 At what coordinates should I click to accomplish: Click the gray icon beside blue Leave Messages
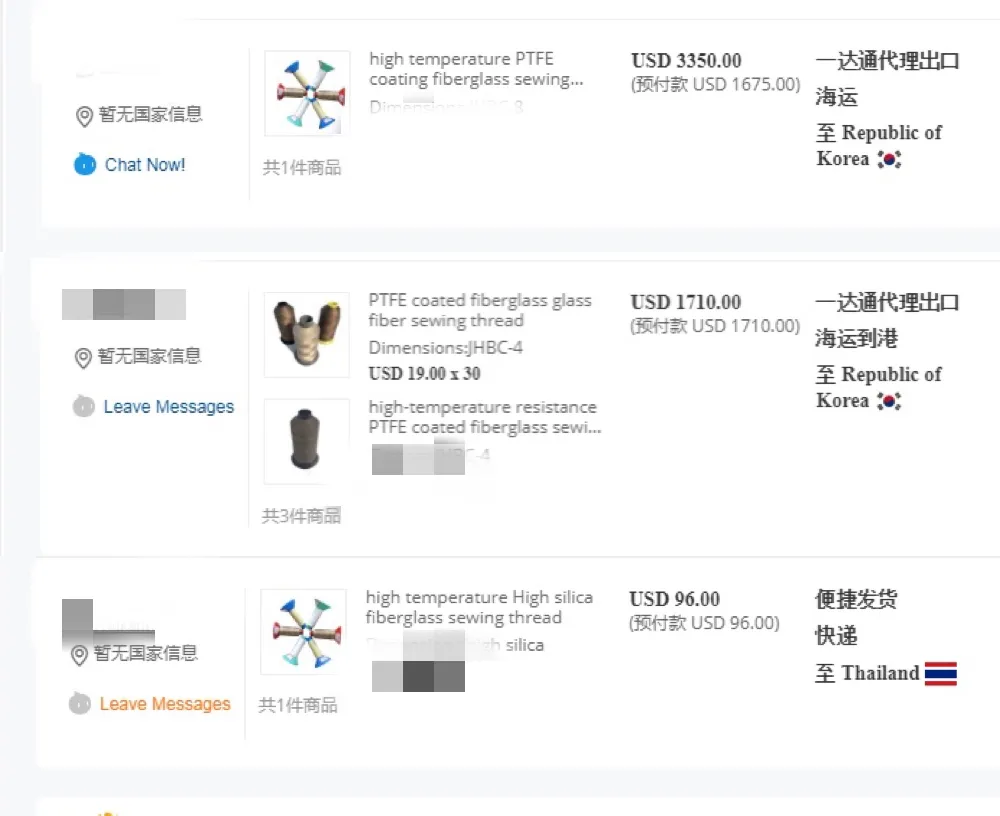click(84, 406)
